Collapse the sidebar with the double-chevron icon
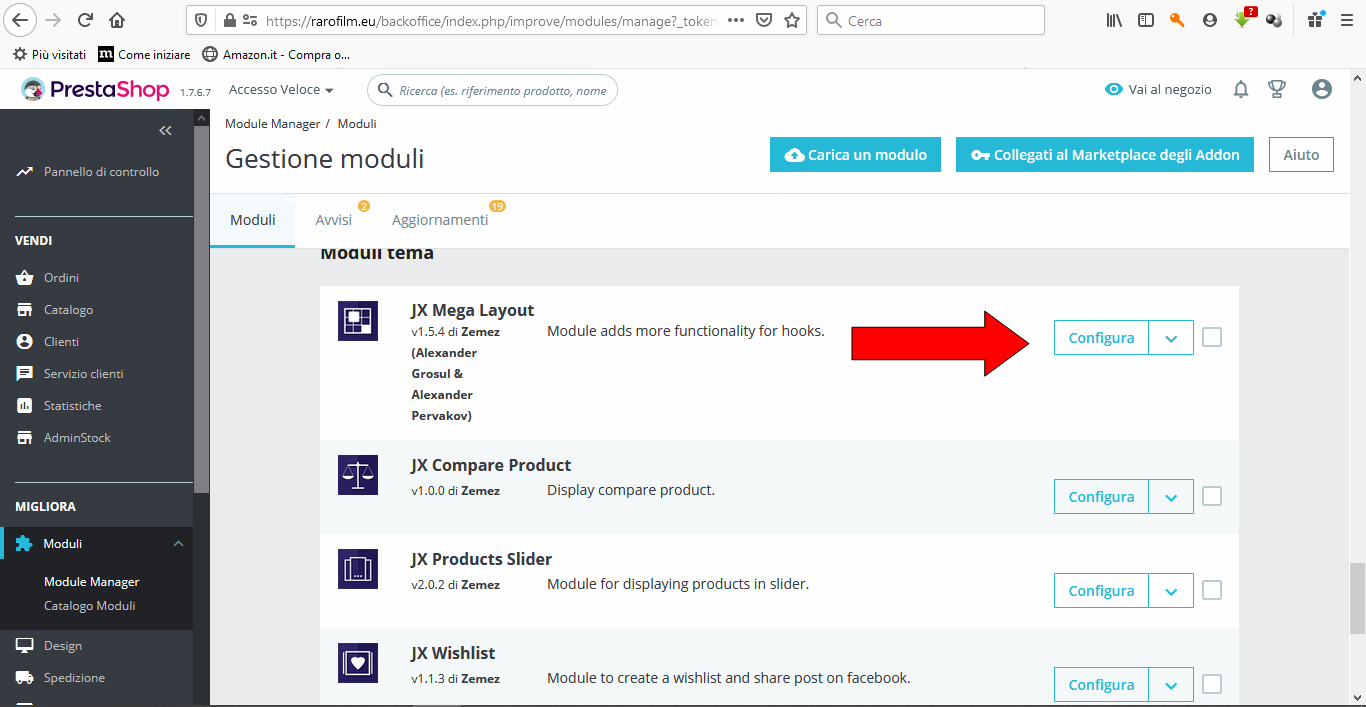Screen dimensions: 1366x707 click(x=166, y=131)
